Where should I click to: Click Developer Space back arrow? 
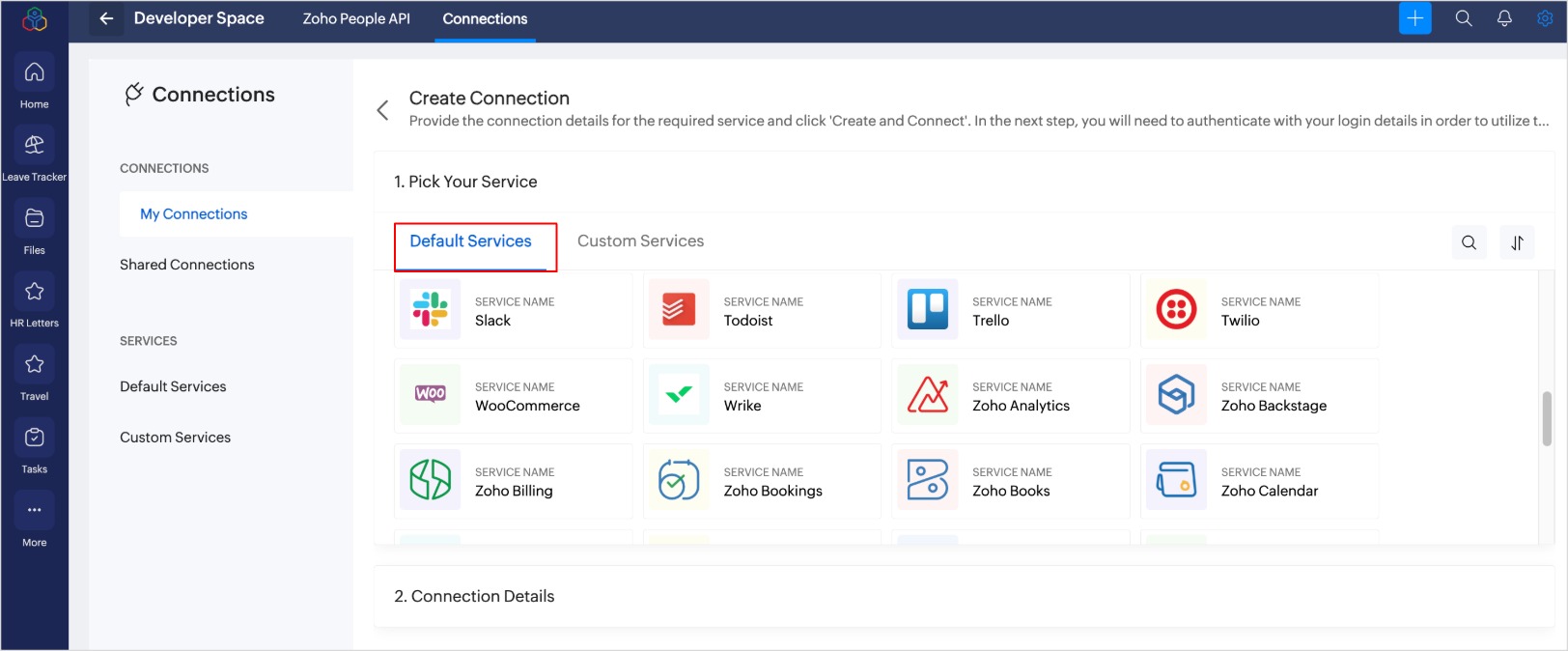pyautogui.click(x=106, y=18)
